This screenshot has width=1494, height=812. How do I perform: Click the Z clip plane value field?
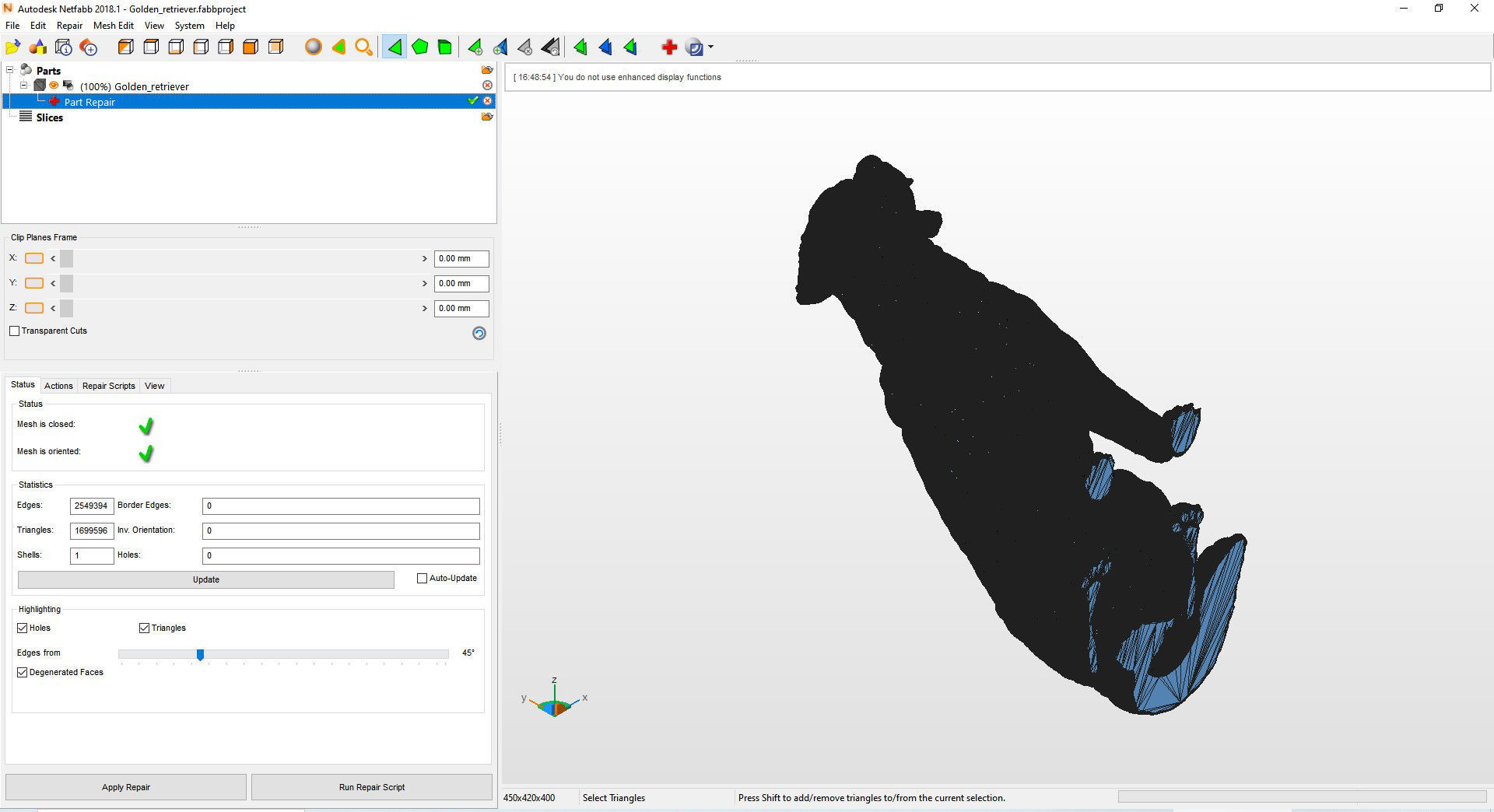461,308
